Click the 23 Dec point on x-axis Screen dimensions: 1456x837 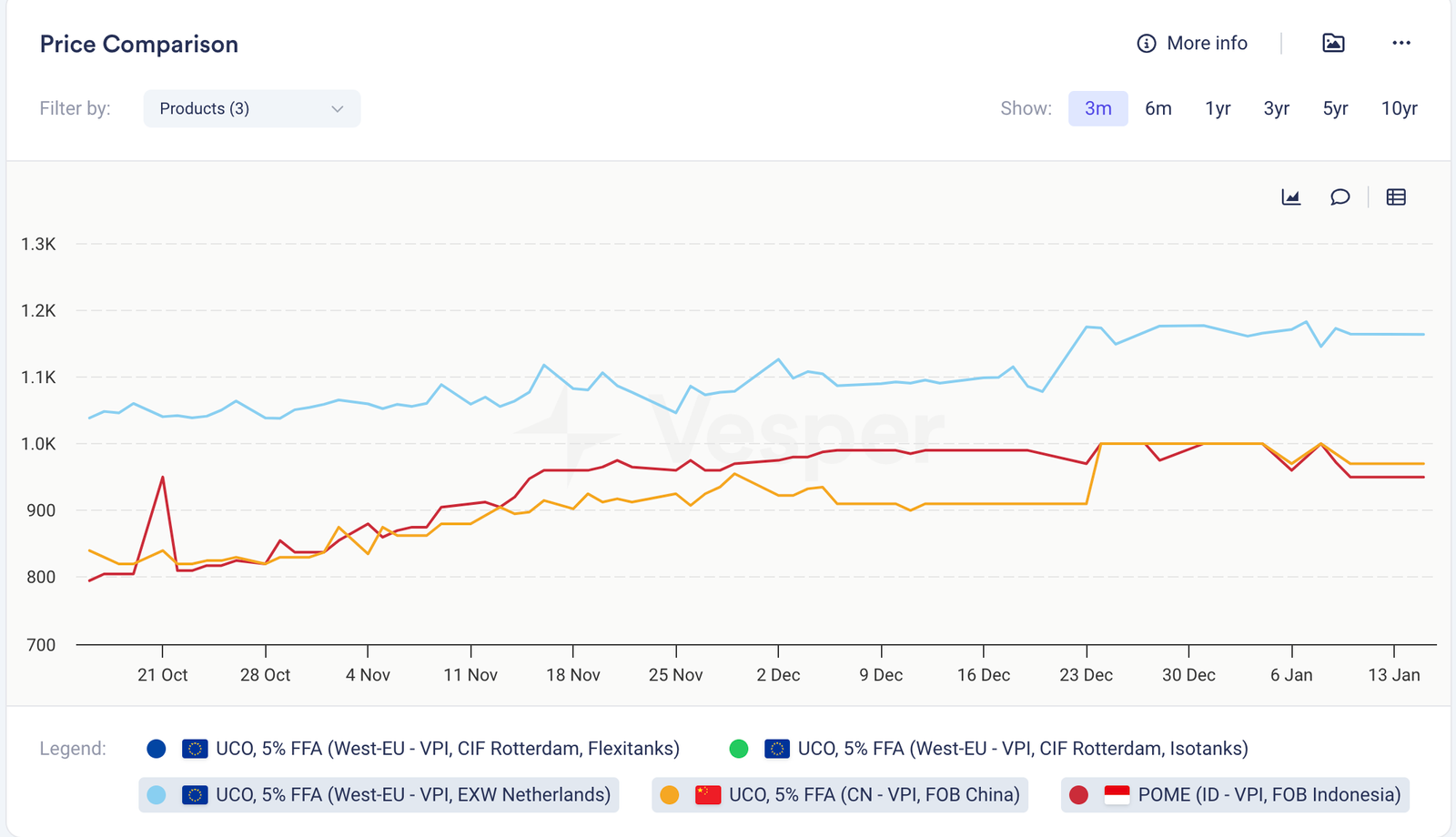click(x=1086, y=674)
